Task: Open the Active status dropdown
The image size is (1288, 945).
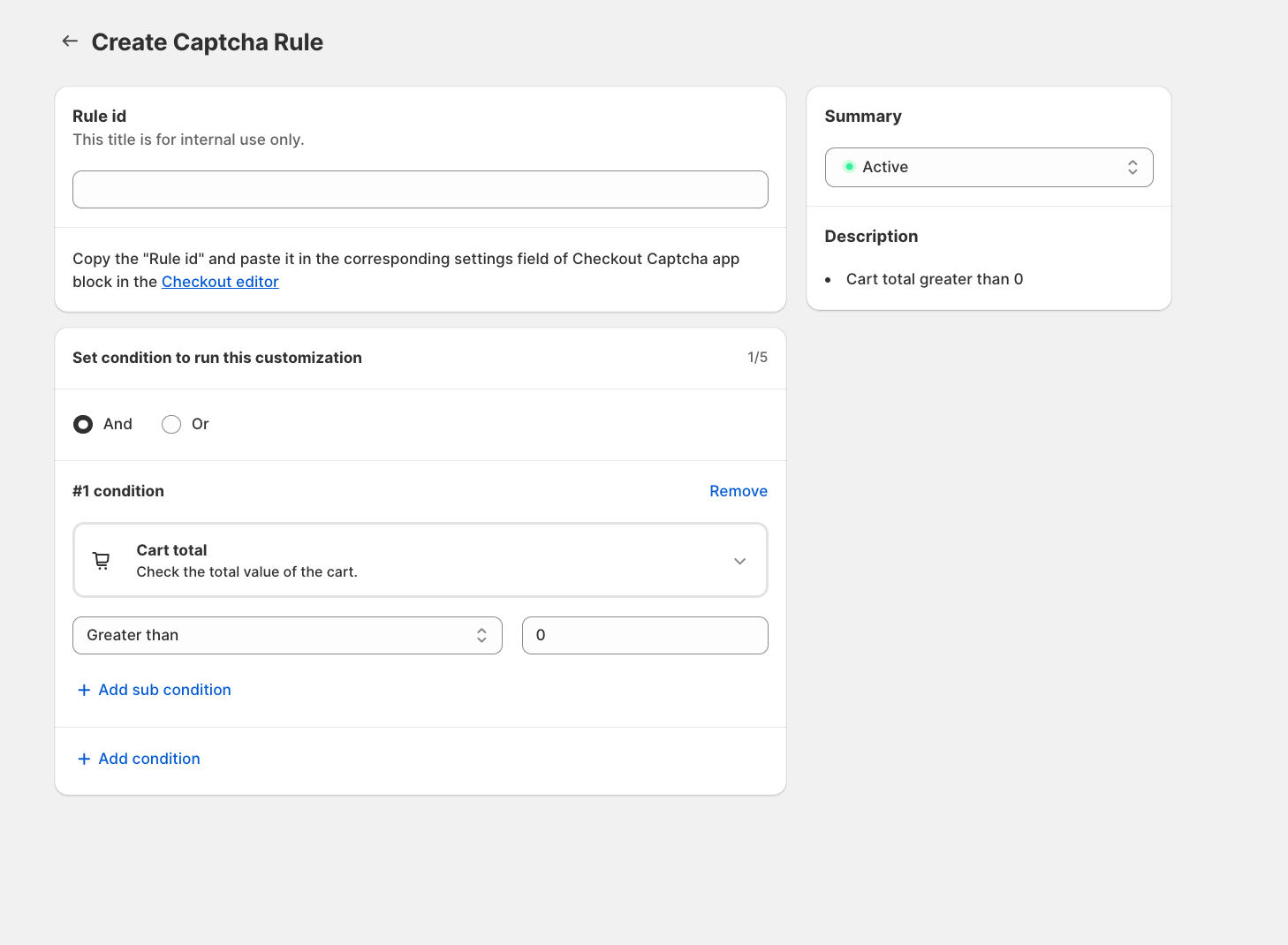Action: coord(988,167)
